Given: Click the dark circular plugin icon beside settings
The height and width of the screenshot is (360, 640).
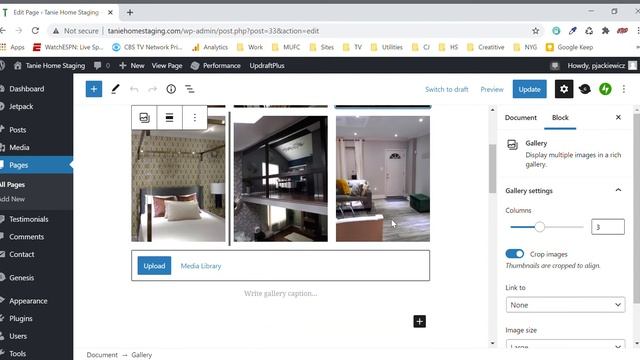Looking at the screenshot, I should (584, 89).
